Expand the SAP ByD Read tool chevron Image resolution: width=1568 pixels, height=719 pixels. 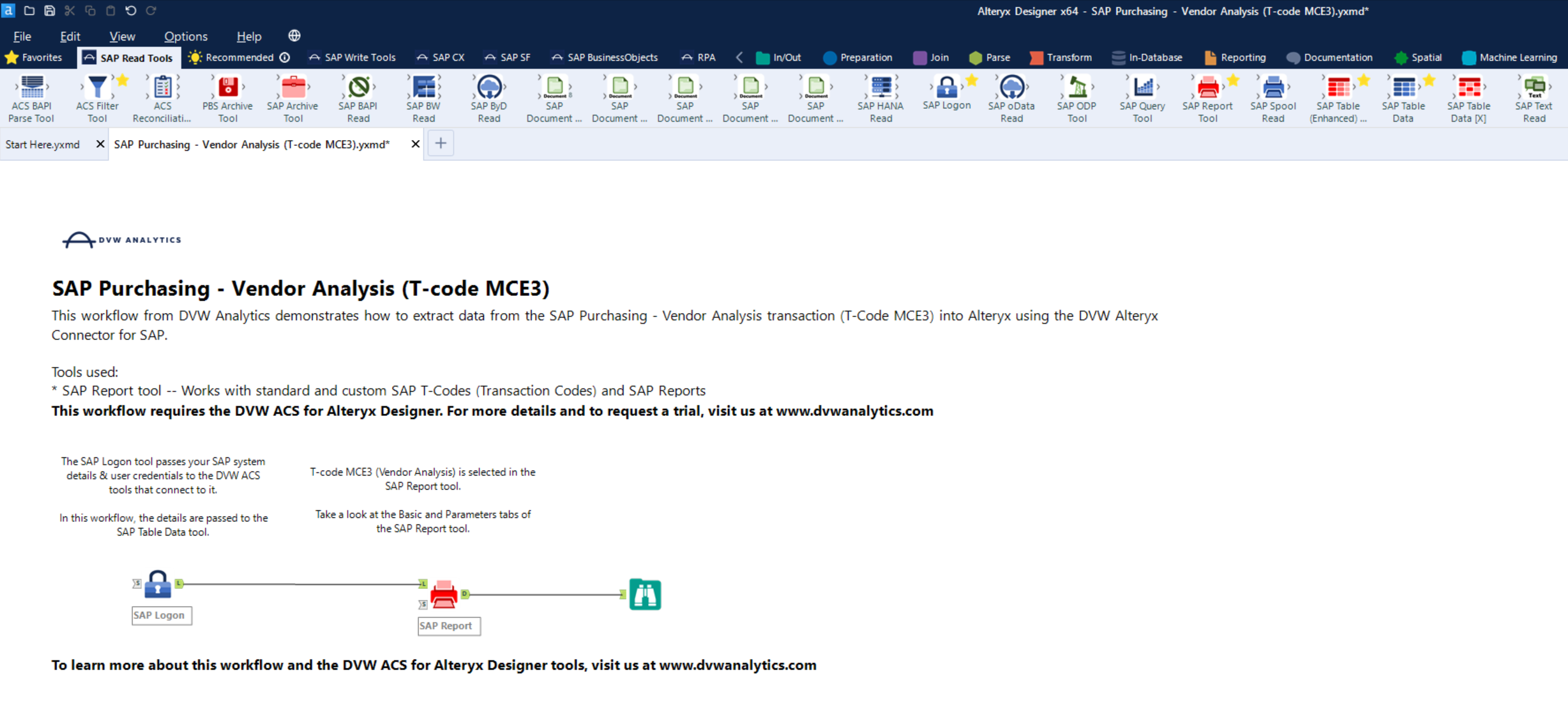(x=506, y=87)
